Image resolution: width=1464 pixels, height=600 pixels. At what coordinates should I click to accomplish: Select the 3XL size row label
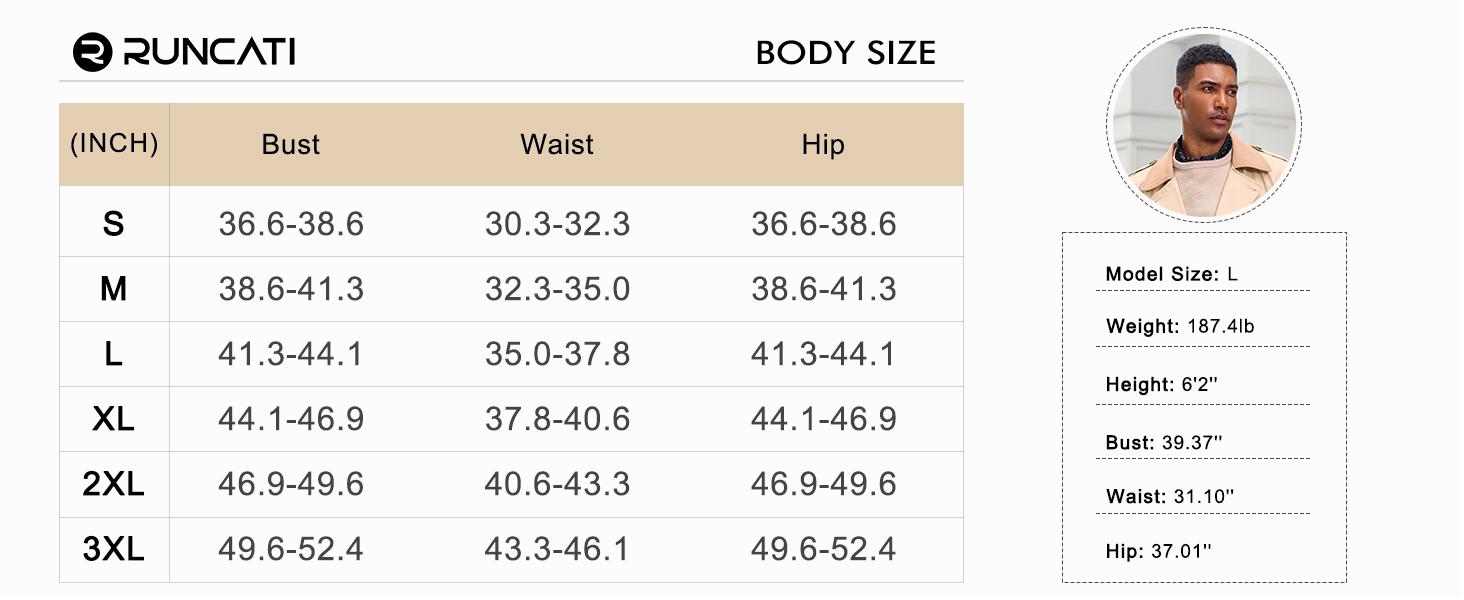113,549
